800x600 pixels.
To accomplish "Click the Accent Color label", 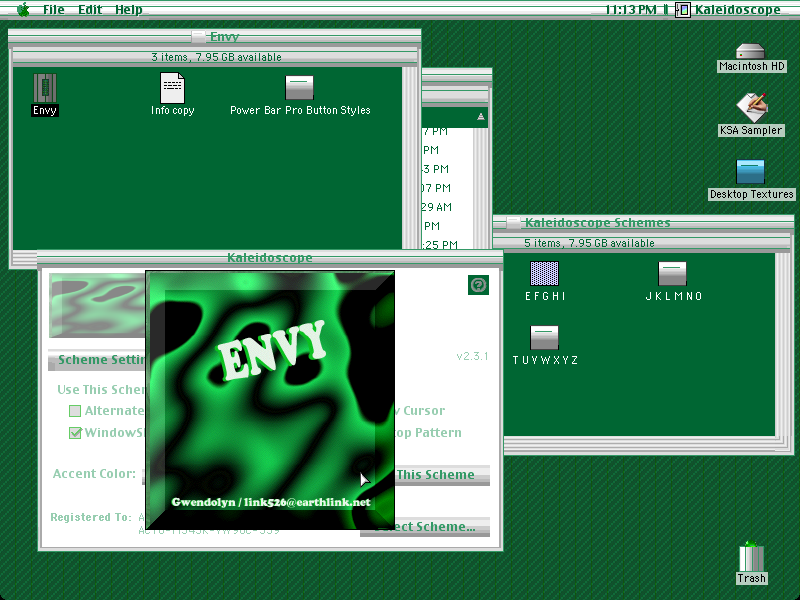I will pos(94,474).
